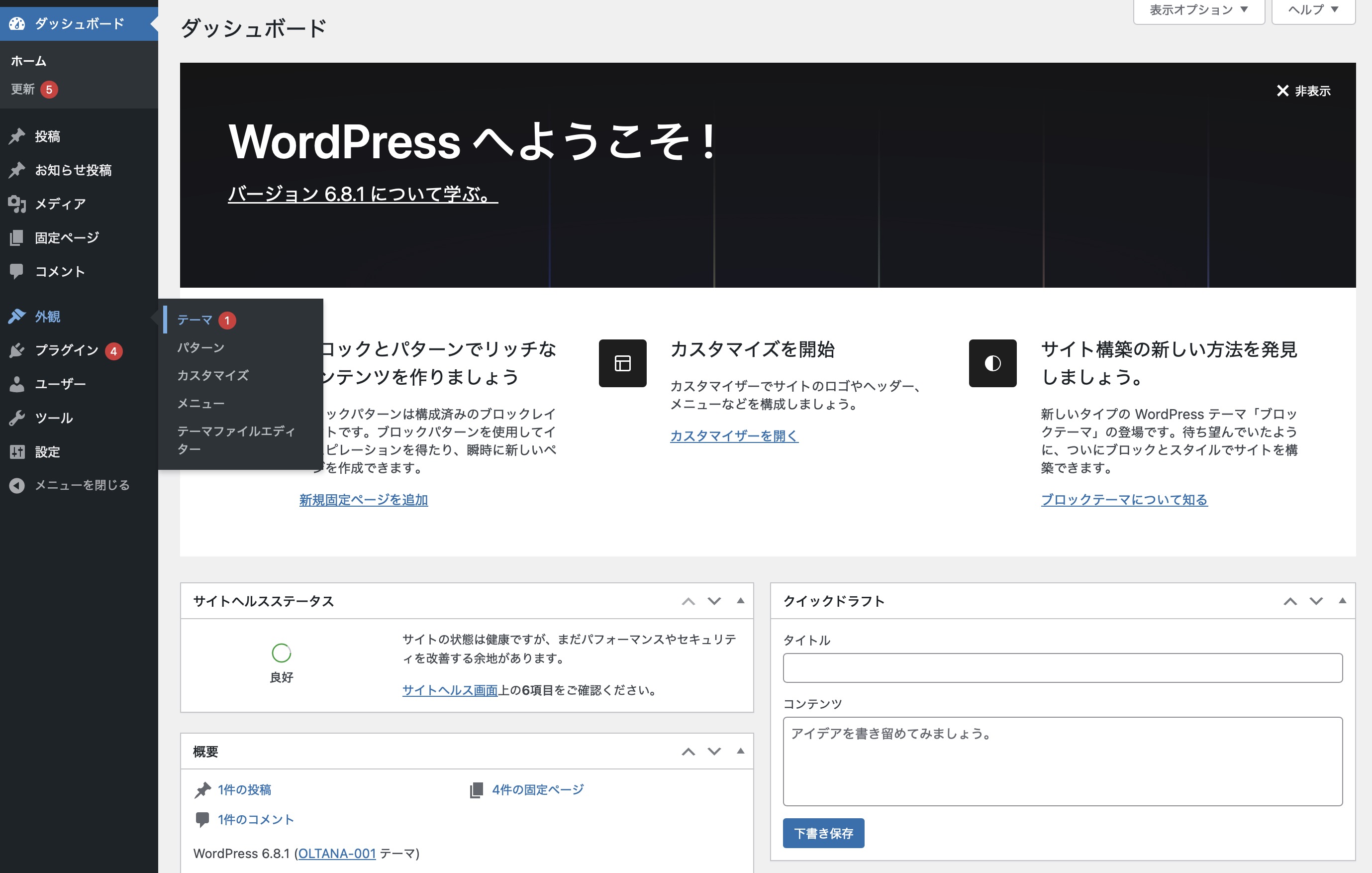Click the pin icon beside 1件の投稿

[x=203, y=790]
